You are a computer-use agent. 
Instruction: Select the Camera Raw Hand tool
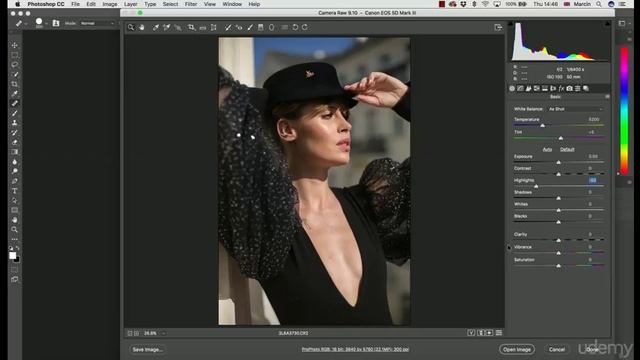[142, 27]
